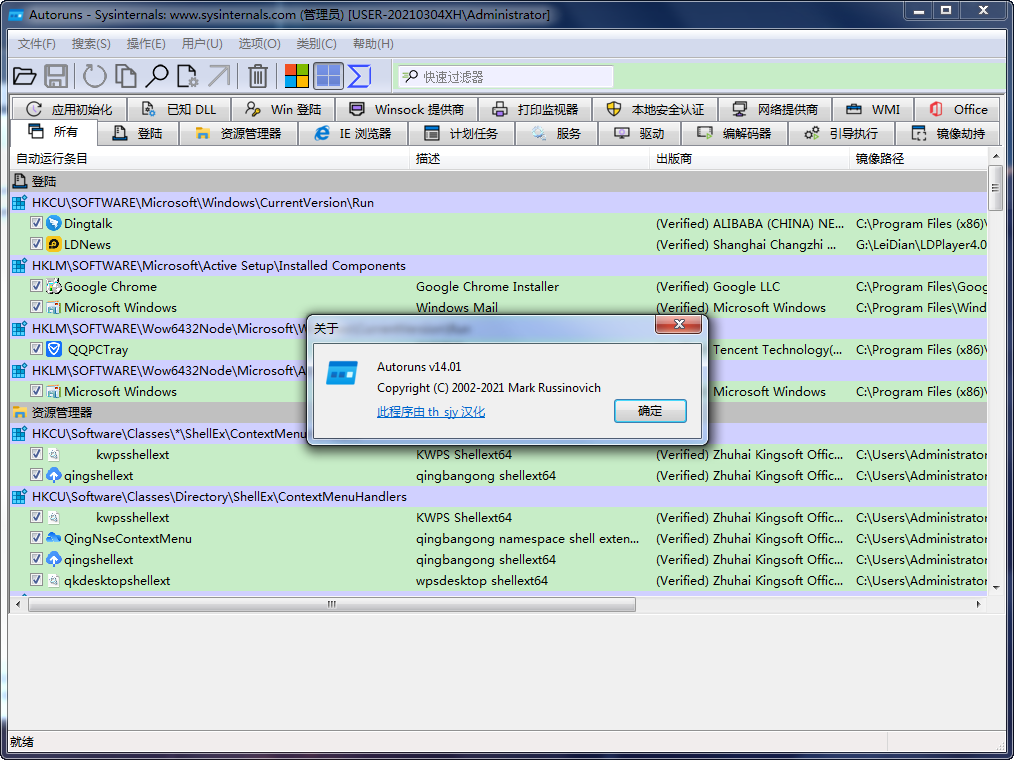Viewport: 1014px width, 760px height.
Task: Open the 此程序由 th_sjy 汉化 link
Action: click(x=431, y=411)
